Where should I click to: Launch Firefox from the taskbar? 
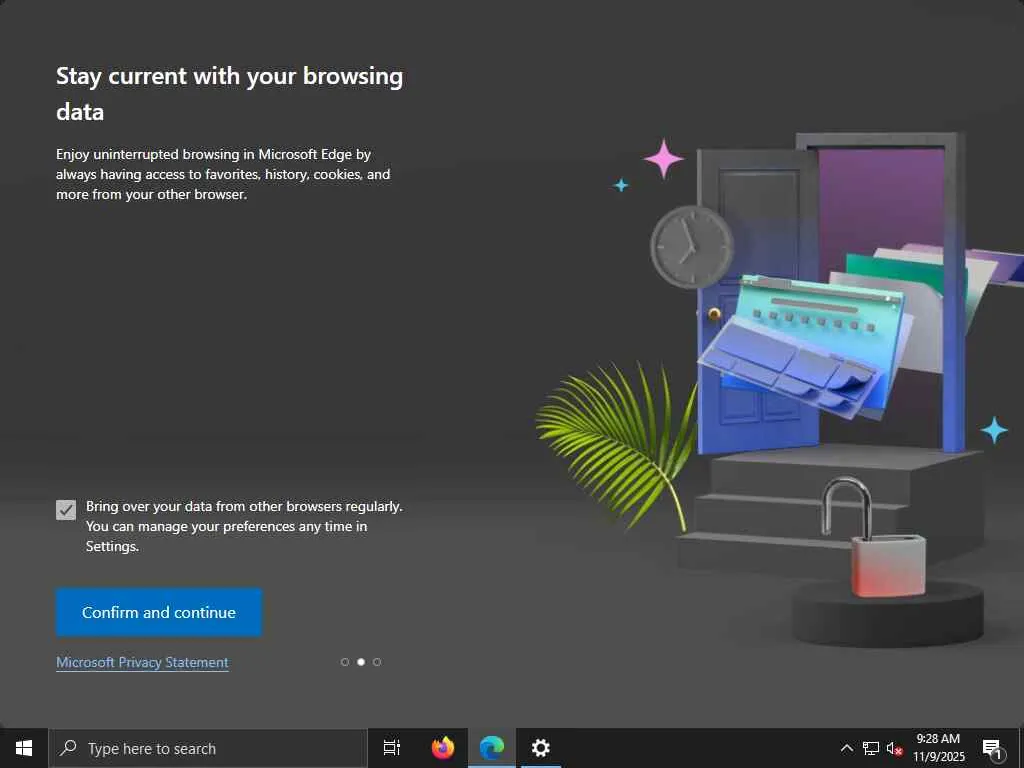[443, 748]
